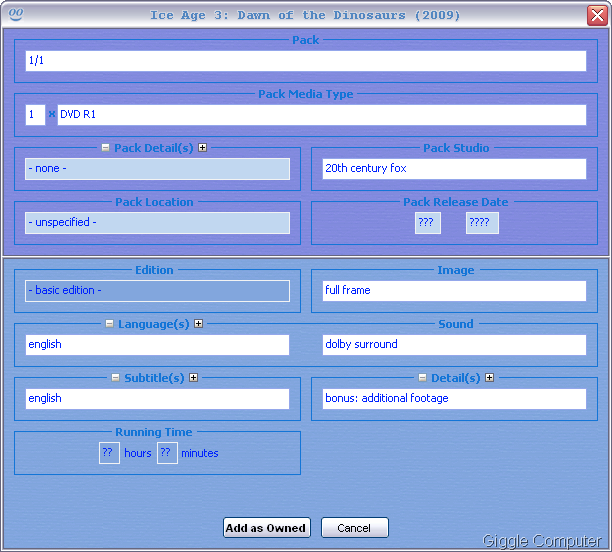Click the minus icon beside Detail(s)

click(x=422, y=377)
